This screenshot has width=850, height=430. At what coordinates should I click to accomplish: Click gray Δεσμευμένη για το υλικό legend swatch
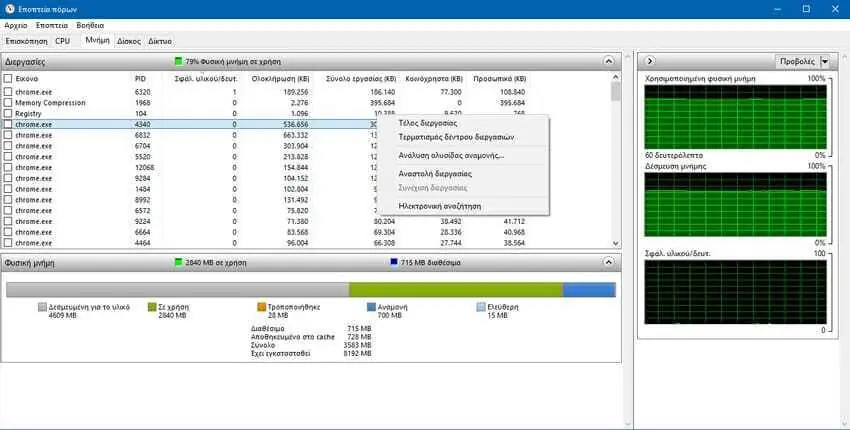coord(43,307)
